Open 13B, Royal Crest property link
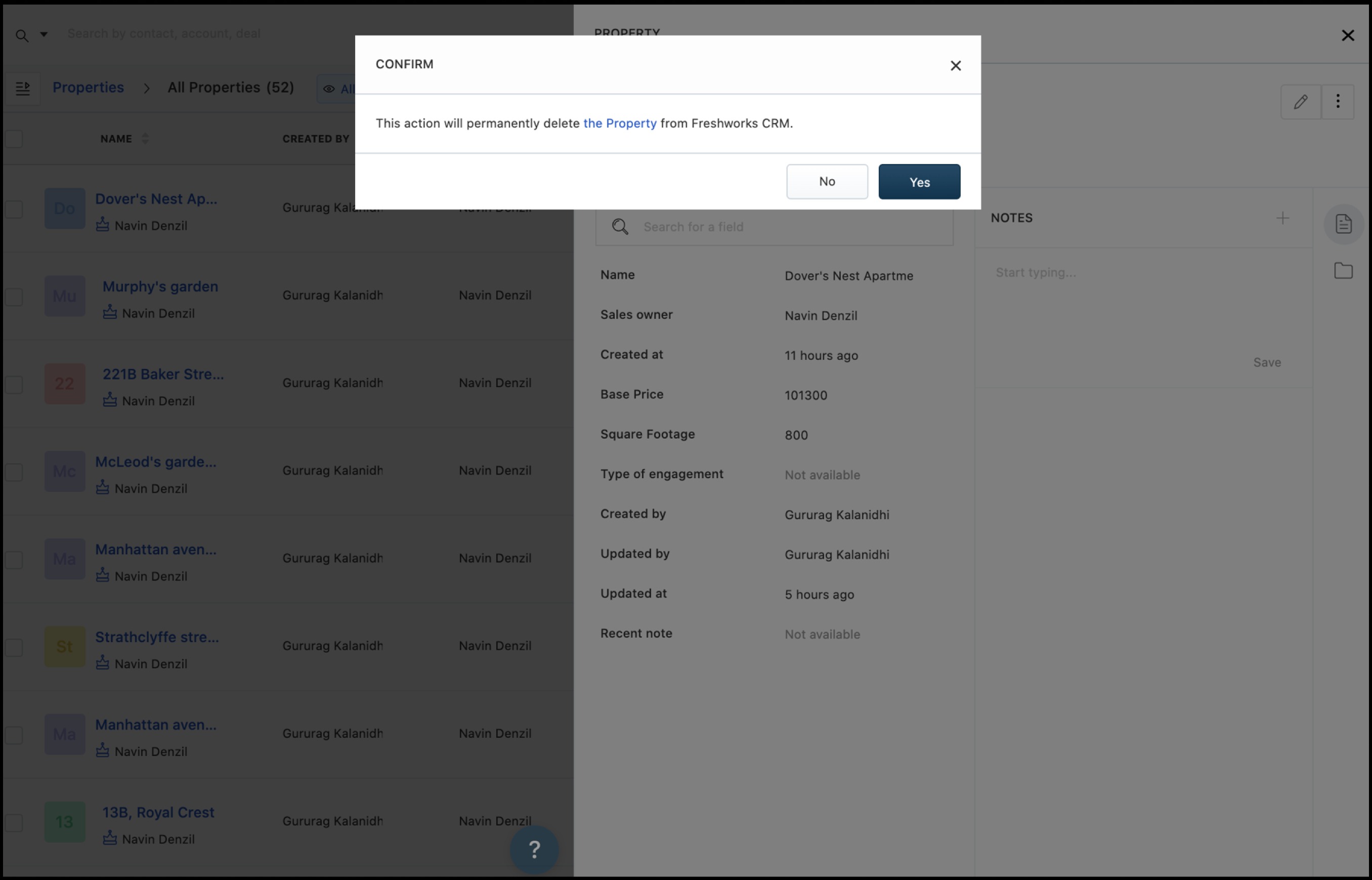Viewport: 1372px width, 880px height. coord(158,812)
